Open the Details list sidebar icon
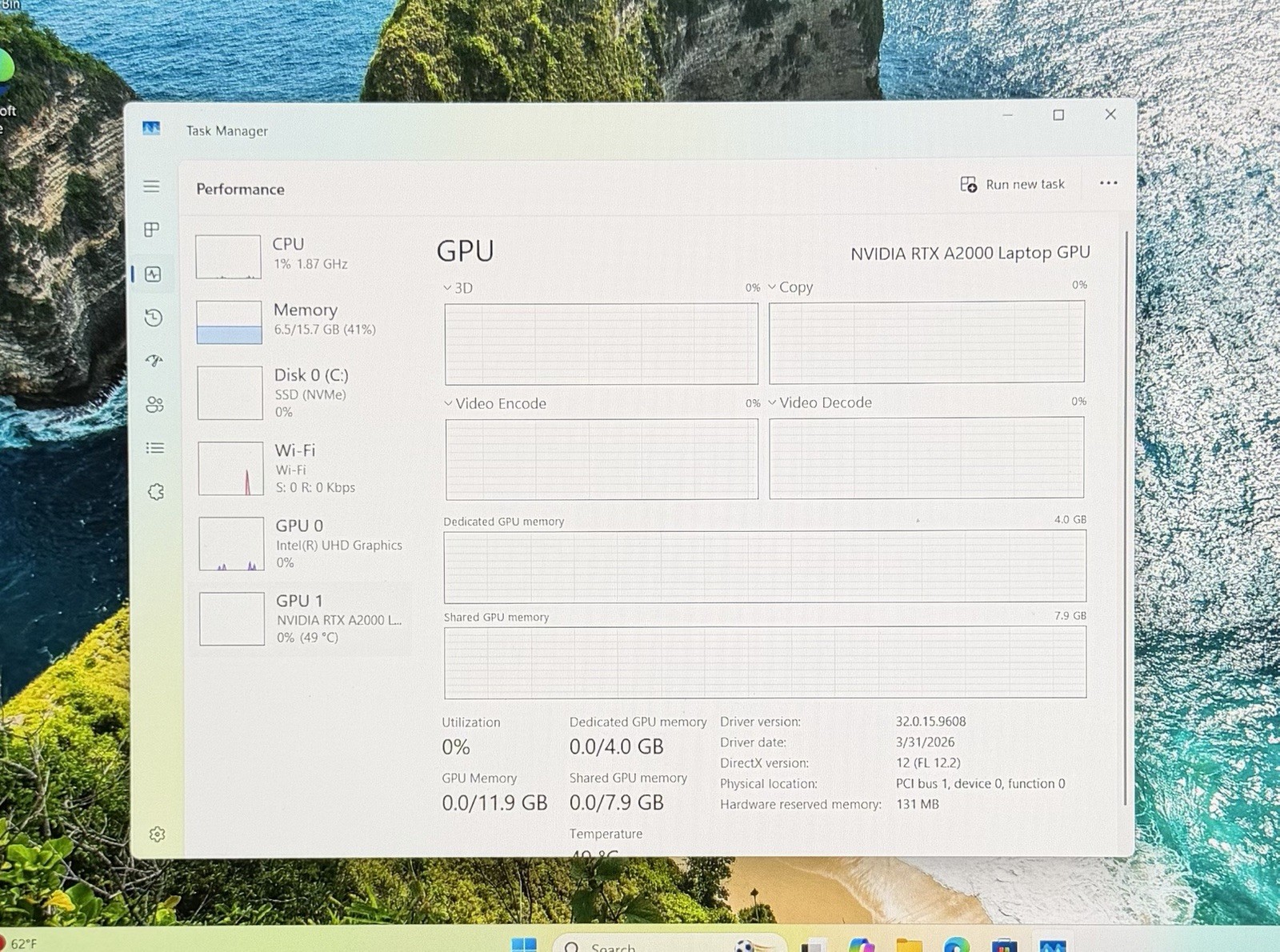Screen dimensions: 1280x952 [x=155, y=448]
